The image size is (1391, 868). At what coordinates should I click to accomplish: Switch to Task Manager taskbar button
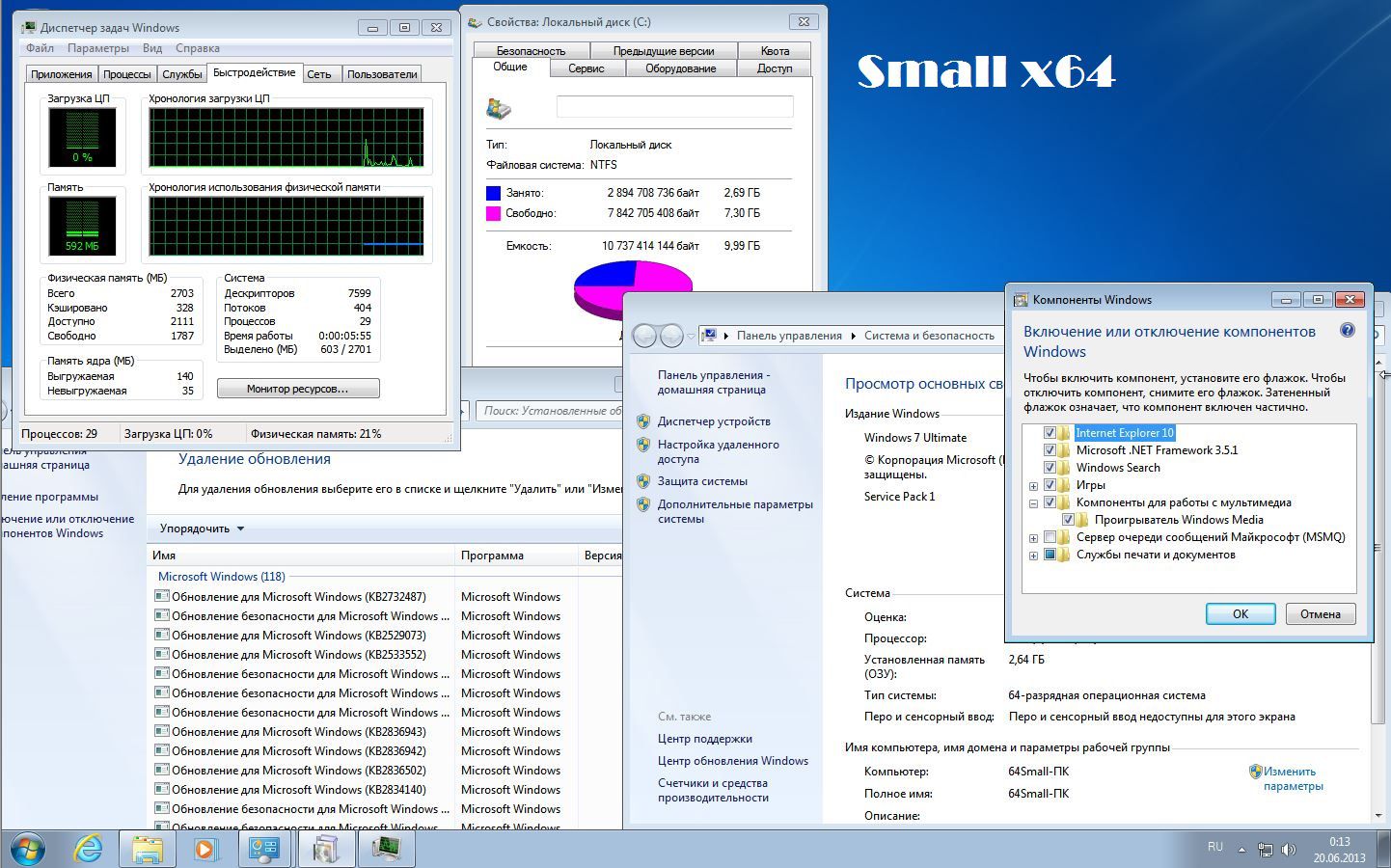click(386, 849)
